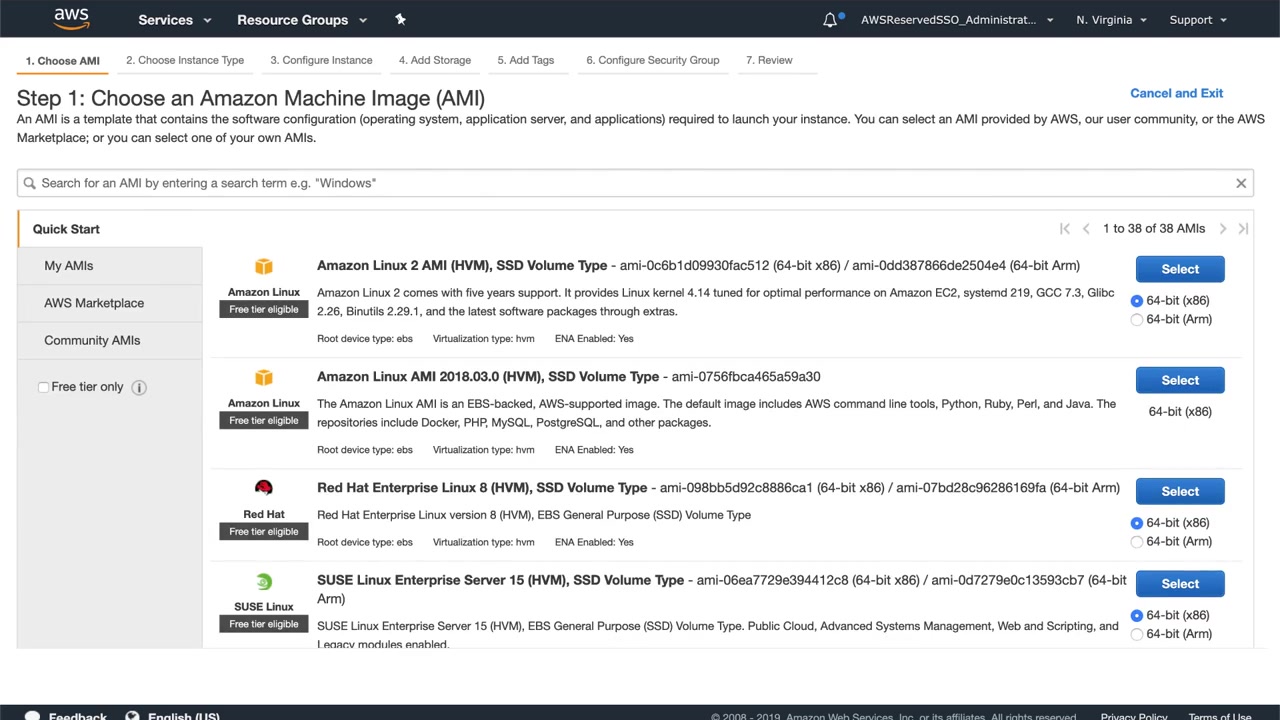Open the notifications bell

pos(830,20)
